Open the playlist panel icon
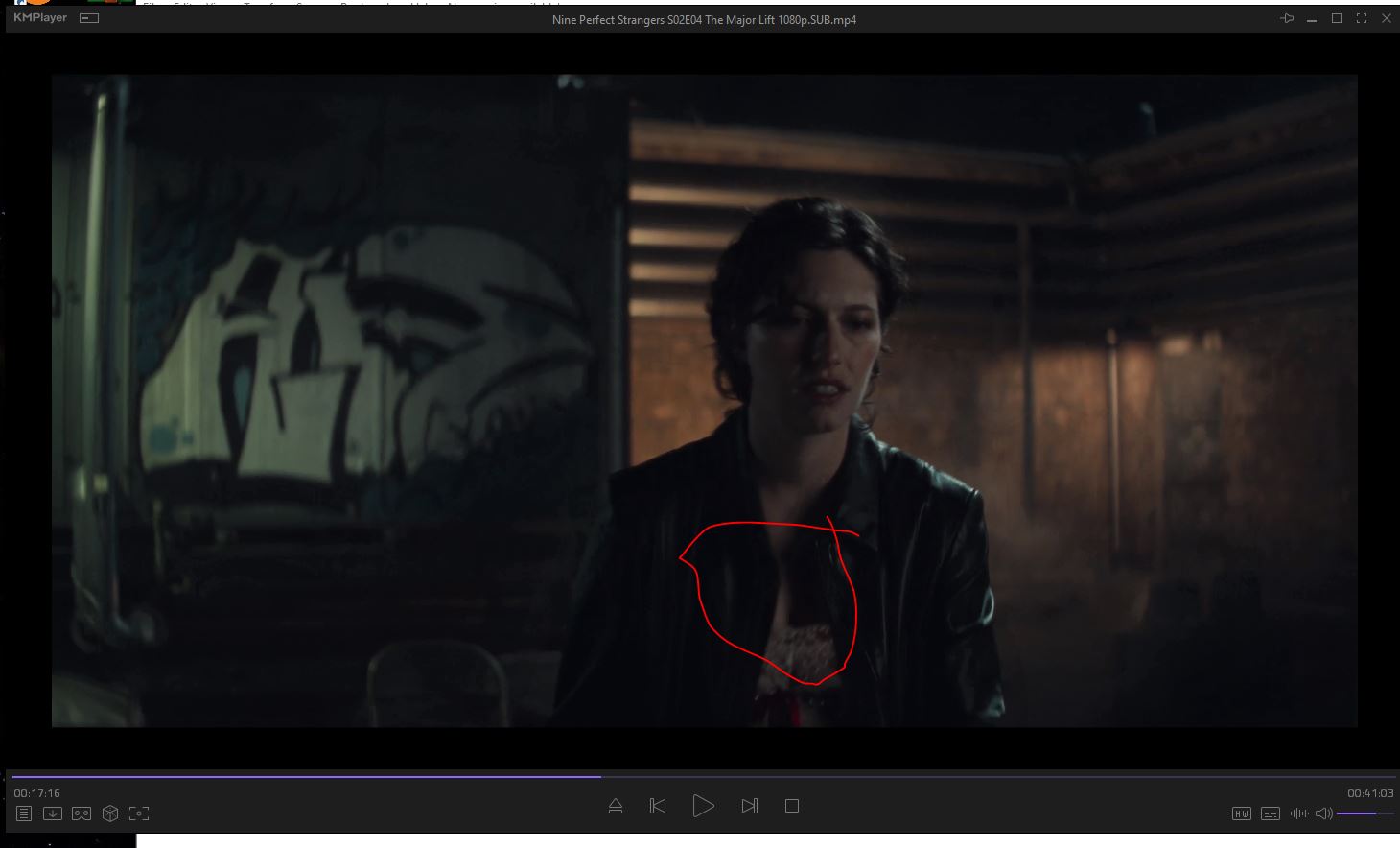Screen dimensions: 1400x848 (x=24, y=813)
